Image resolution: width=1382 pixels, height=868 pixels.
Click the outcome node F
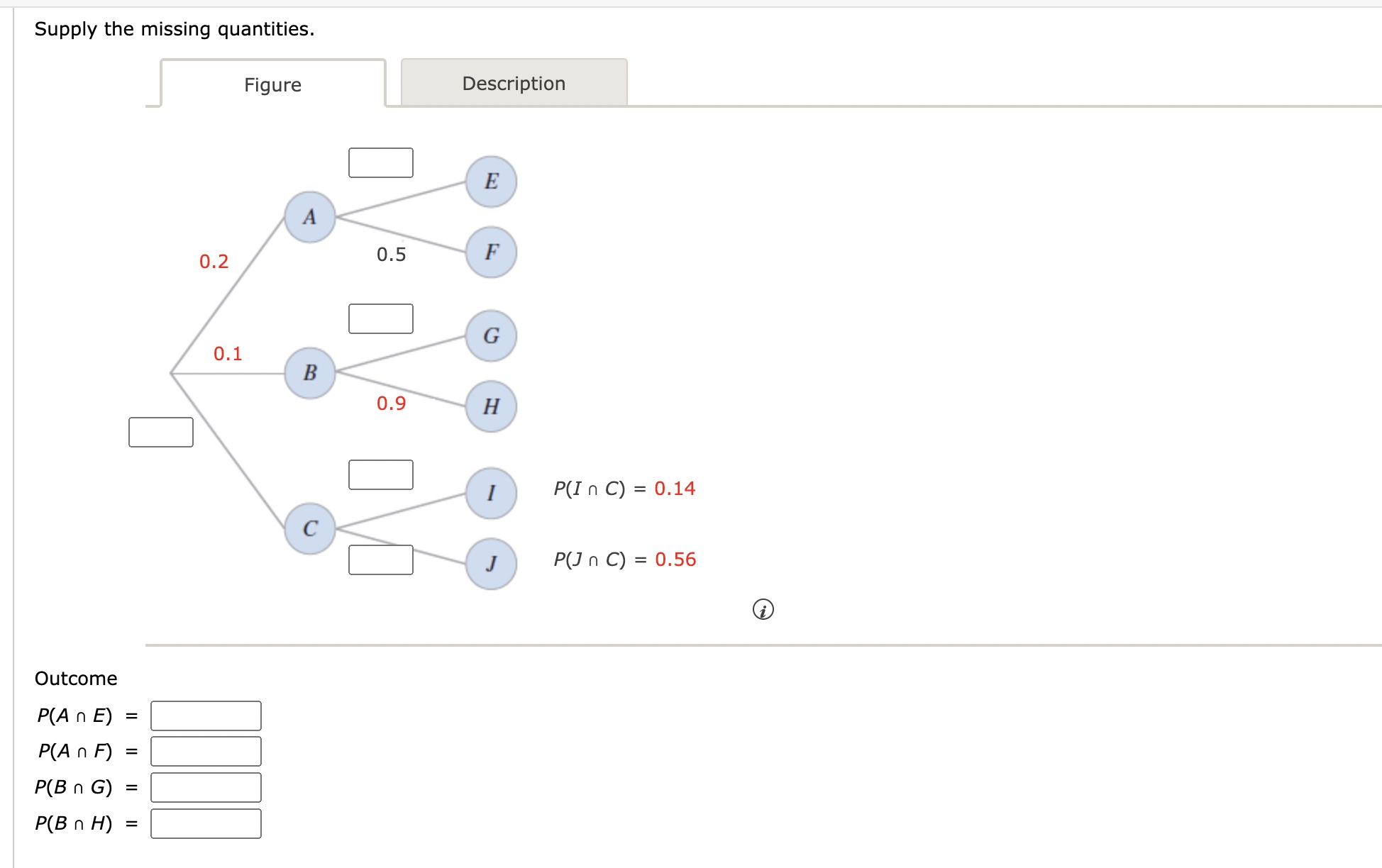(x=490, y=251)
